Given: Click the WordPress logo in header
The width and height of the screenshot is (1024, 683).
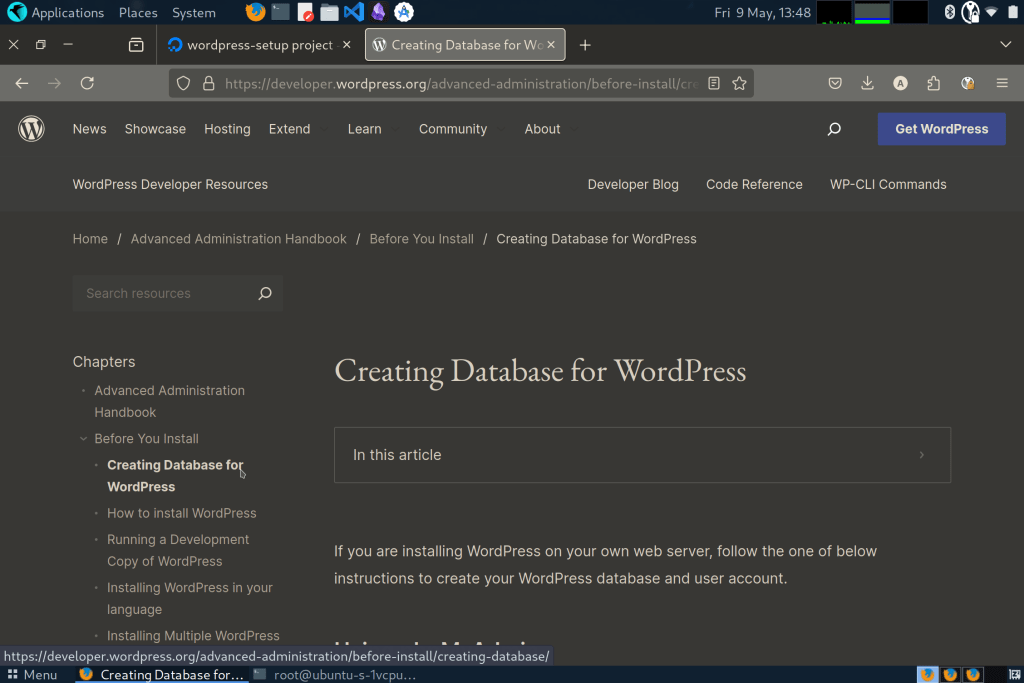Looking at the screenshot, I should (x=31, y=129).
